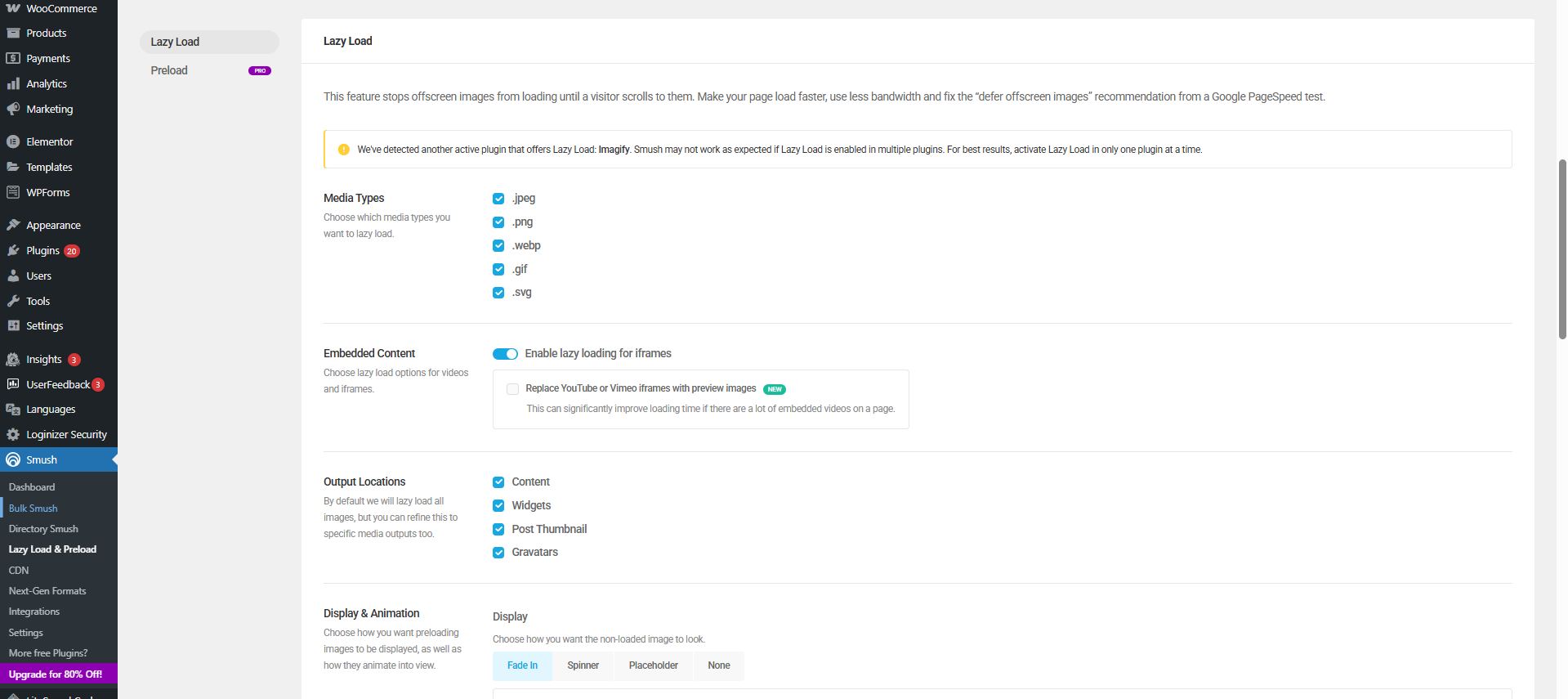Image resolution: width=1568 pixels, height=699 pixels.
Task: Open Elementor via its sidebar icon
Action: (x=13, y=141)
